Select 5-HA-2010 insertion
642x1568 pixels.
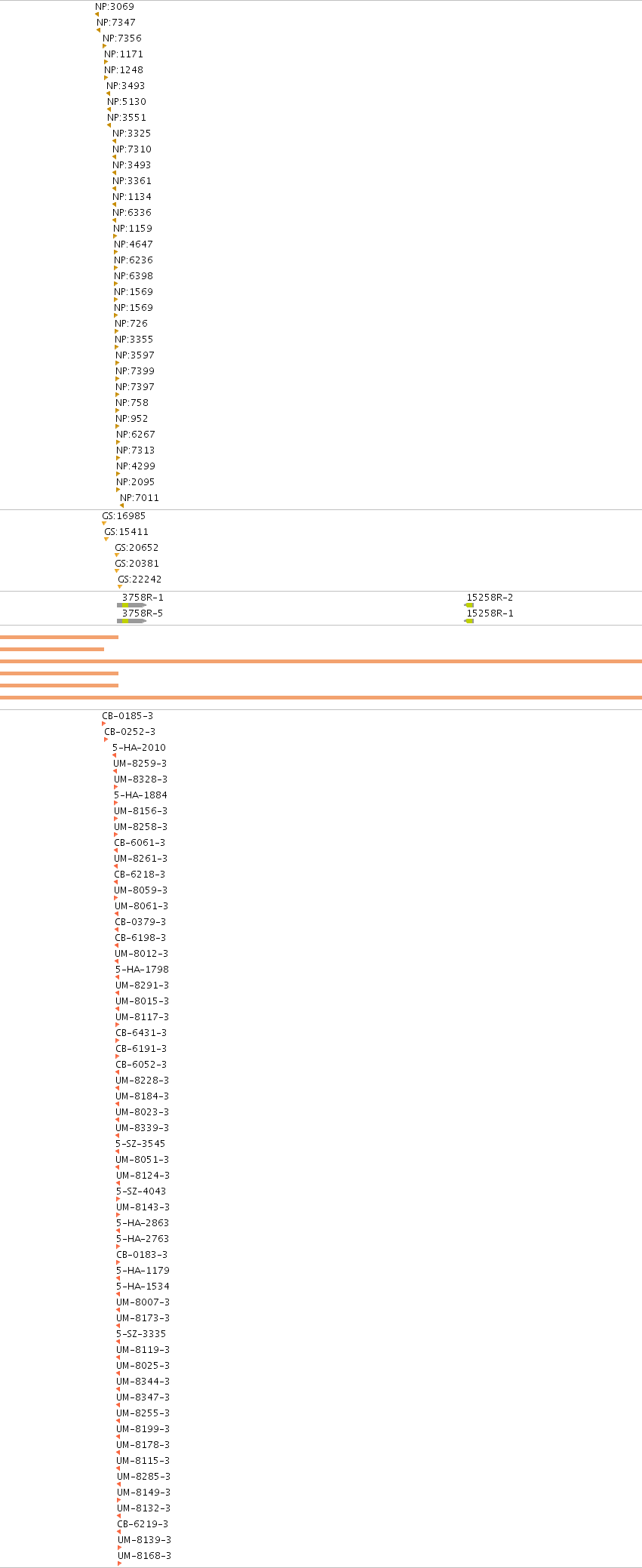(139, 748)
